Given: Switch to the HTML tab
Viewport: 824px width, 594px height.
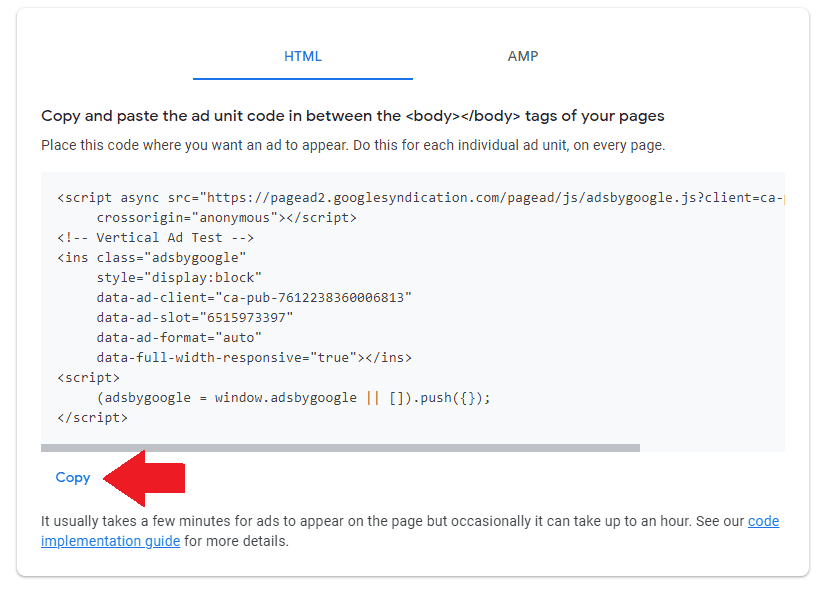Looking at the screenshot, I should point(302,56).
